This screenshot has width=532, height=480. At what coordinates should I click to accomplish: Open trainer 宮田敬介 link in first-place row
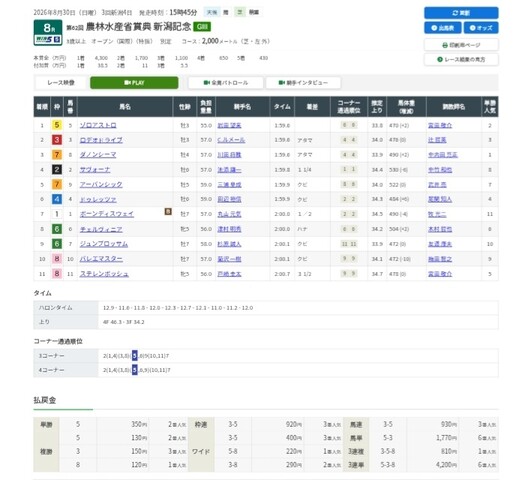click(440, 125)
